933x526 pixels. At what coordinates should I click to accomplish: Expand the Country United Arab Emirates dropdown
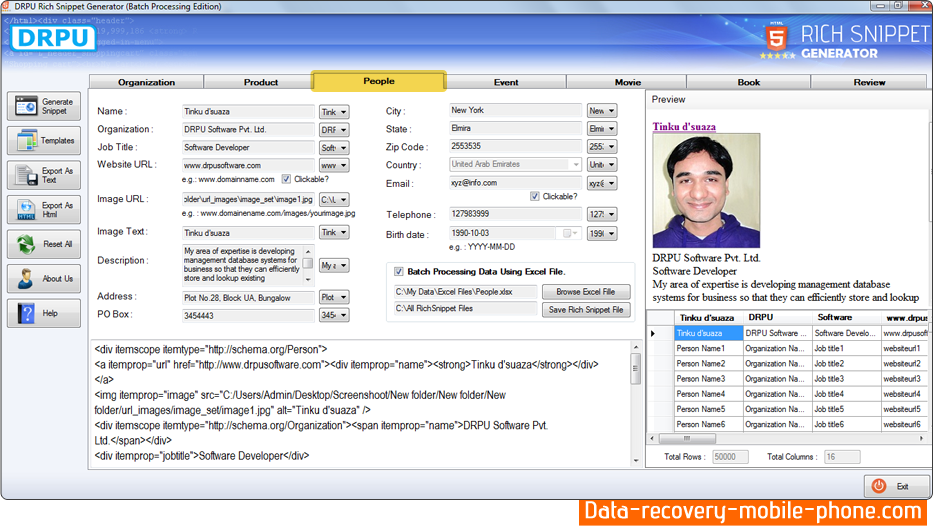pos(575,165)
